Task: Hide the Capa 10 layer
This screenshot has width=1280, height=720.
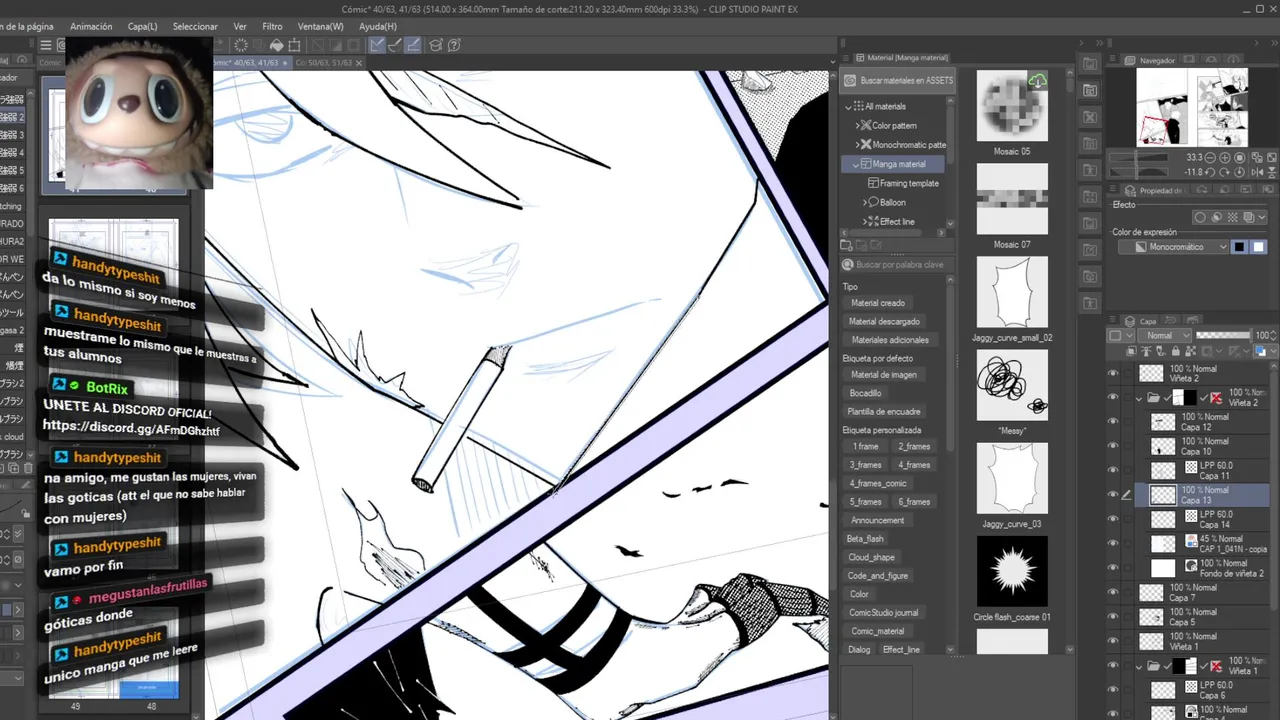Action: 1113,446
